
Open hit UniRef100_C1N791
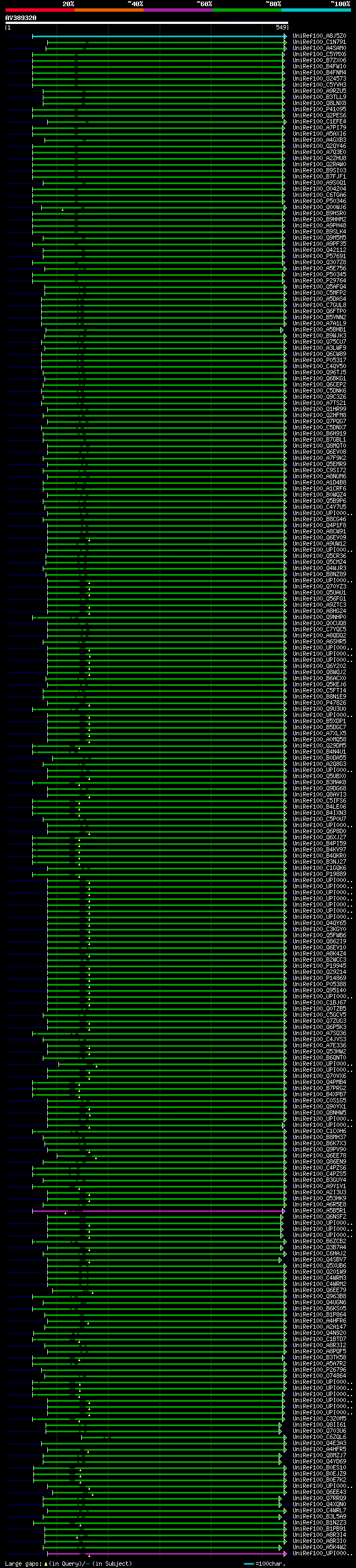pyautogui.click(x=319, y=42)
